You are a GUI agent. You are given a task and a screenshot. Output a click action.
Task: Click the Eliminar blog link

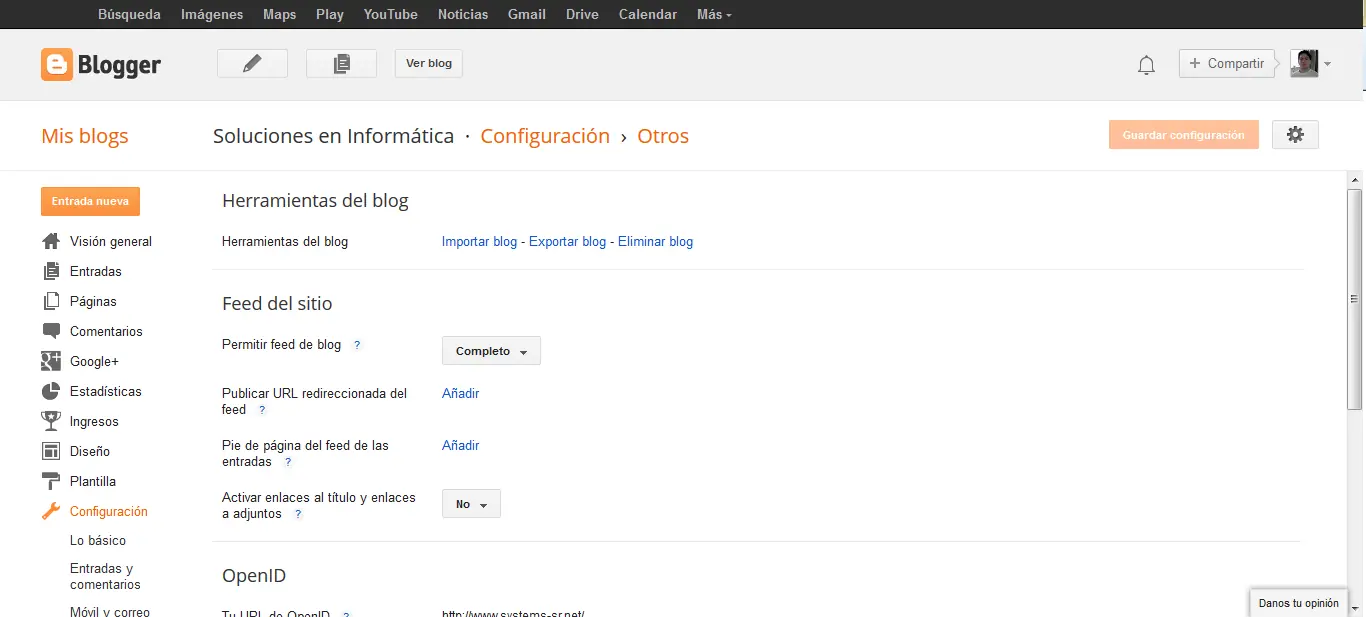(x=655, y=241)
